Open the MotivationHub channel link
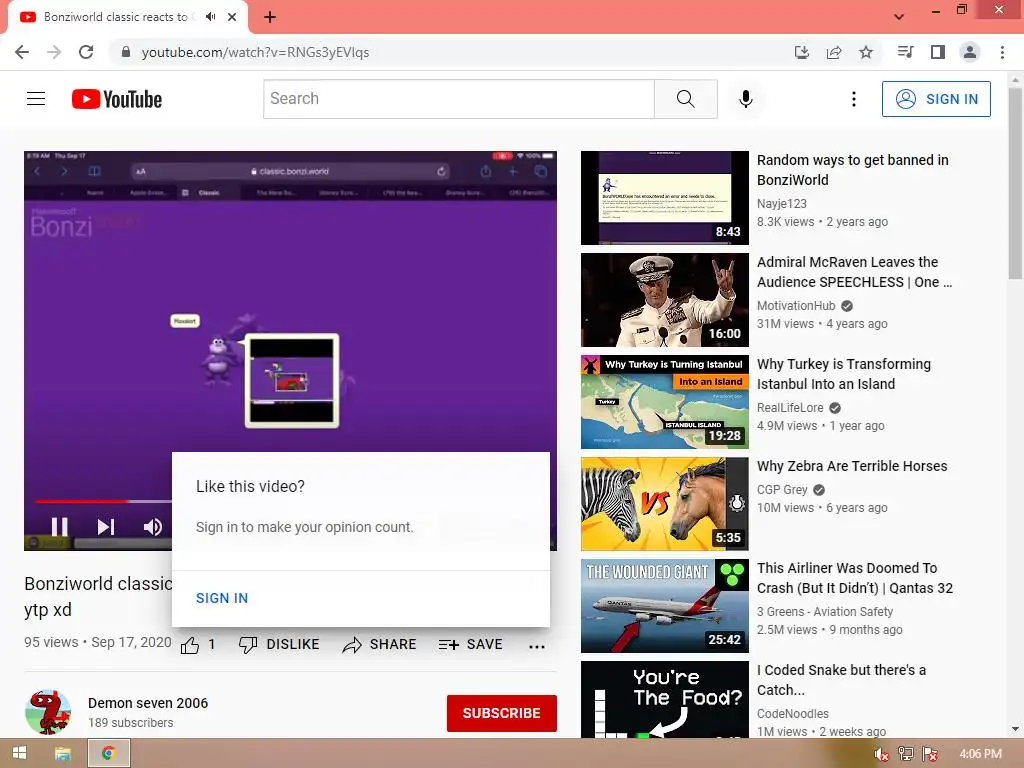Screen dimensions: 1024x768 pyautogui.click(x=796, y=306)
